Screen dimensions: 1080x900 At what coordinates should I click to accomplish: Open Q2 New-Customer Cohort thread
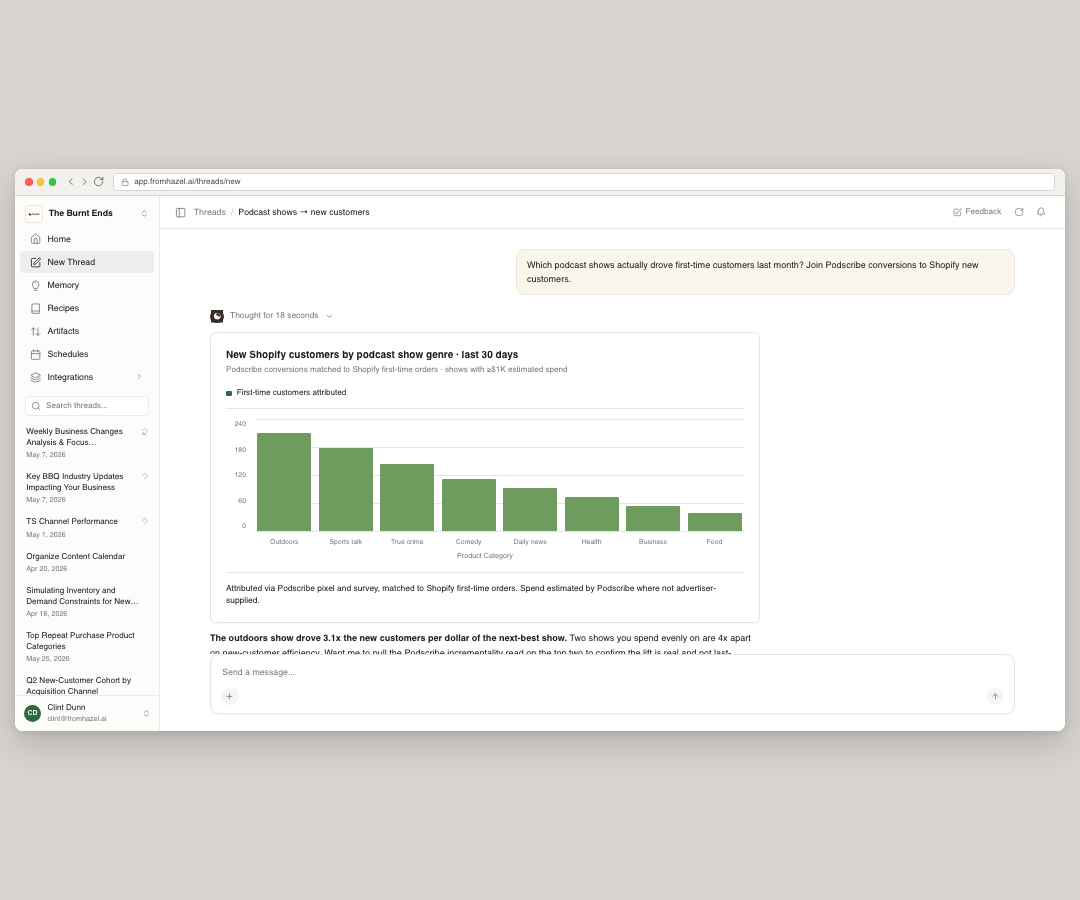pos(81,685)
